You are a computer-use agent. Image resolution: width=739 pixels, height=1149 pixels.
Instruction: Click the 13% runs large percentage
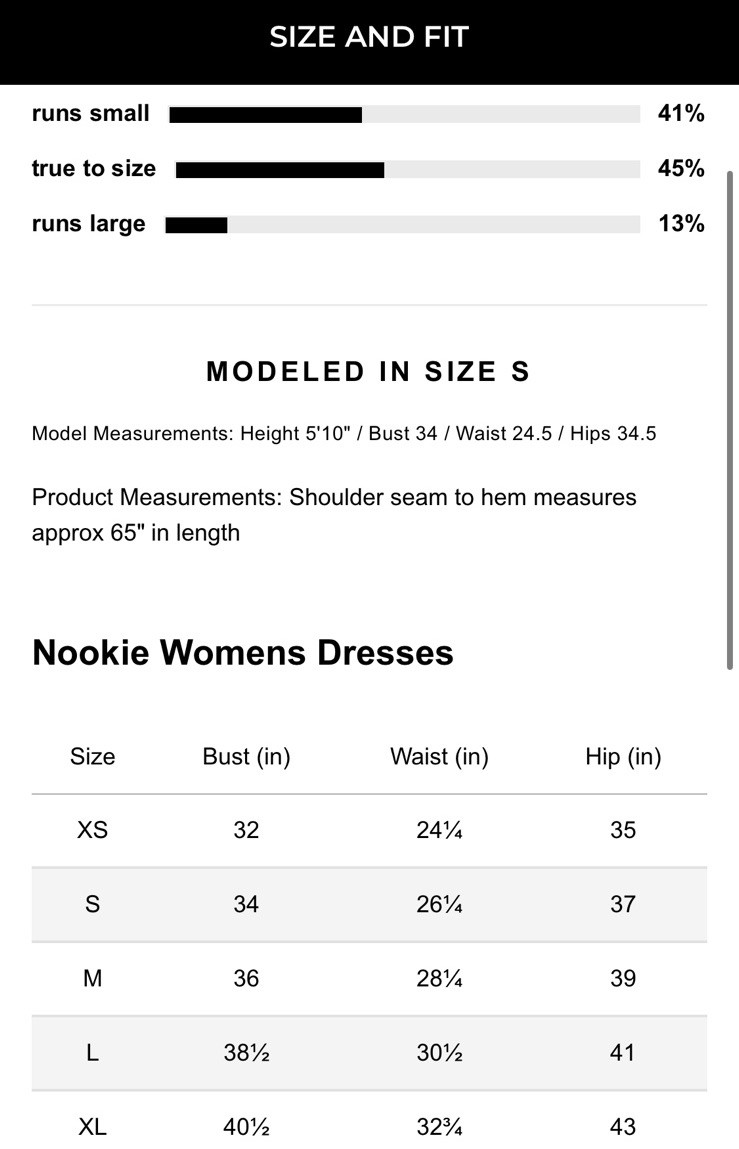[x=680, y=223]
